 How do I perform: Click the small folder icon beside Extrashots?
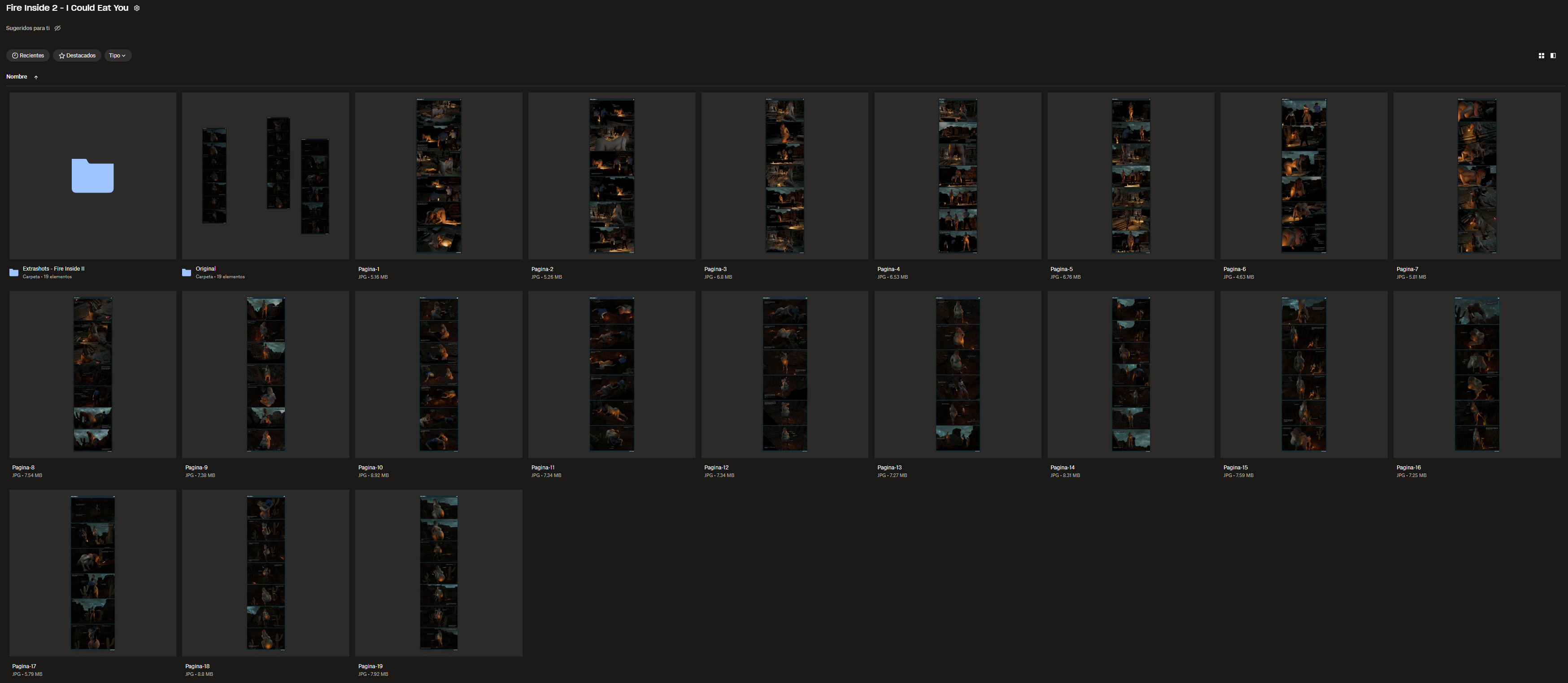[14, 272]
